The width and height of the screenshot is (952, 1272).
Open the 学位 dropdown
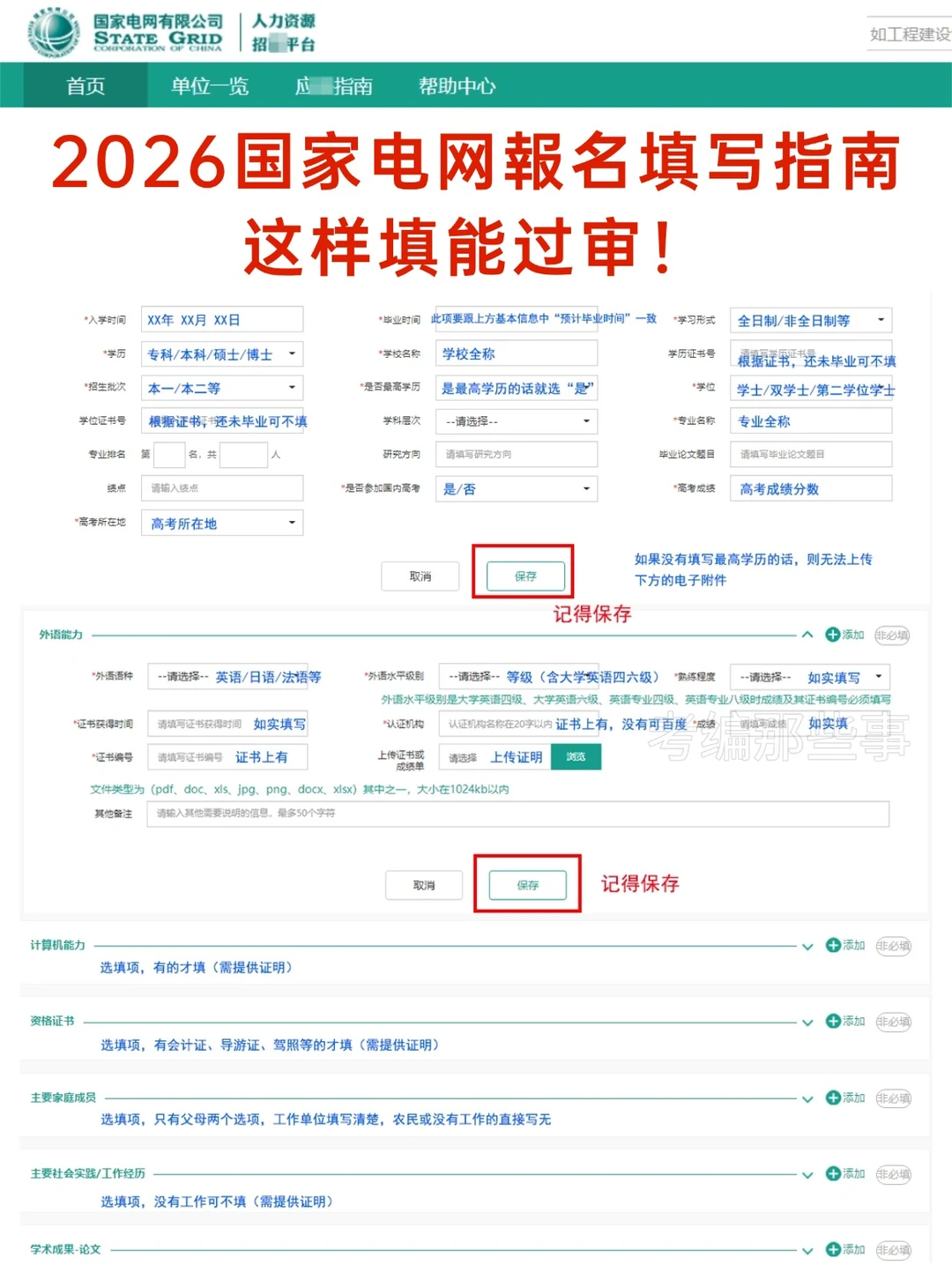pos(811,389)
